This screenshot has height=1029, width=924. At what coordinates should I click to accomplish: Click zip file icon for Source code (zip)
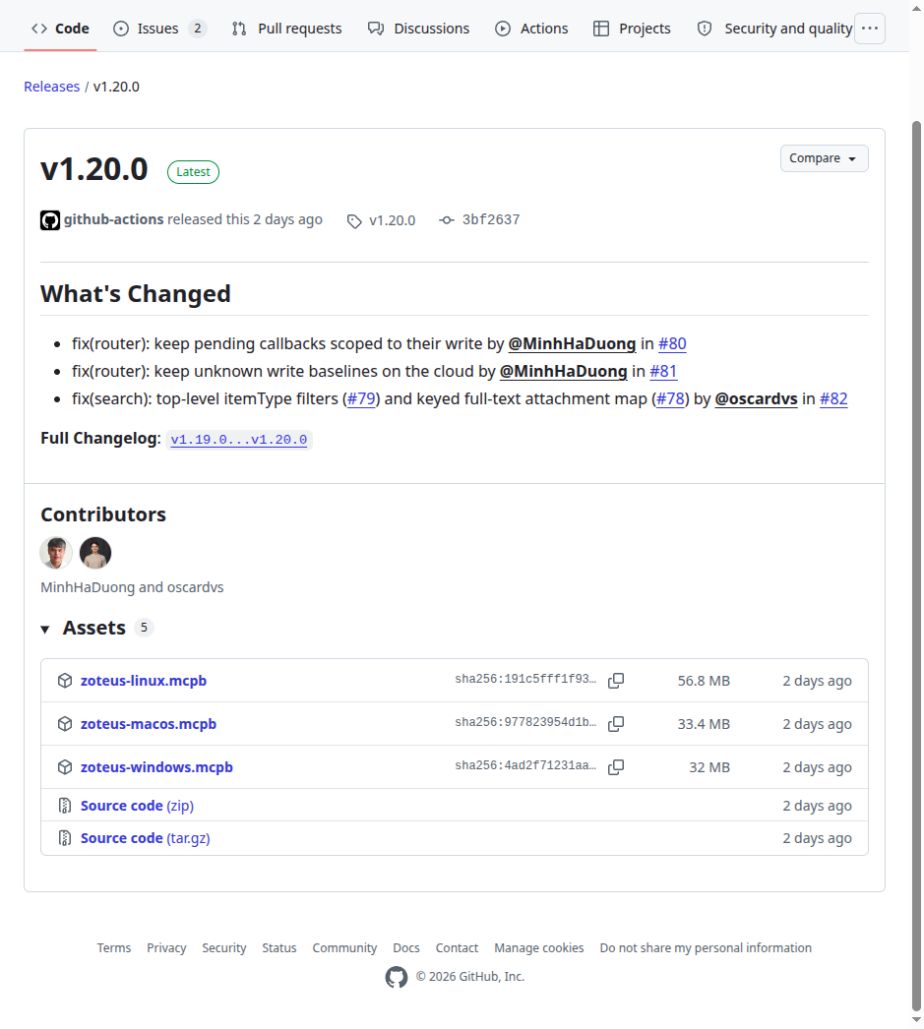point(64,805)
